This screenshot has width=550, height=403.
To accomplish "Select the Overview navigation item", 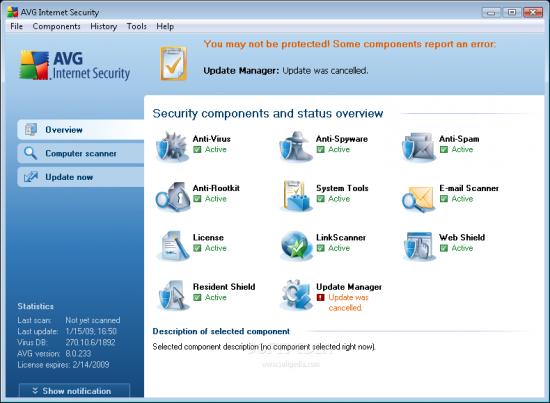I will (x=81, y=130).
